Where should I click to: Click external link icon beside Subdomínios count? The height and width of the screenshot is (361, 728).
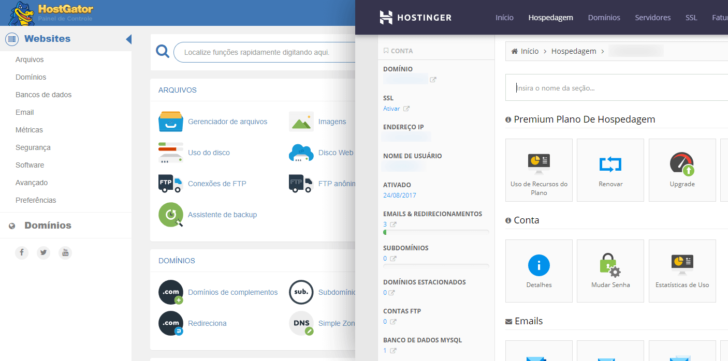pyautogui.click(x=393, y=258)
